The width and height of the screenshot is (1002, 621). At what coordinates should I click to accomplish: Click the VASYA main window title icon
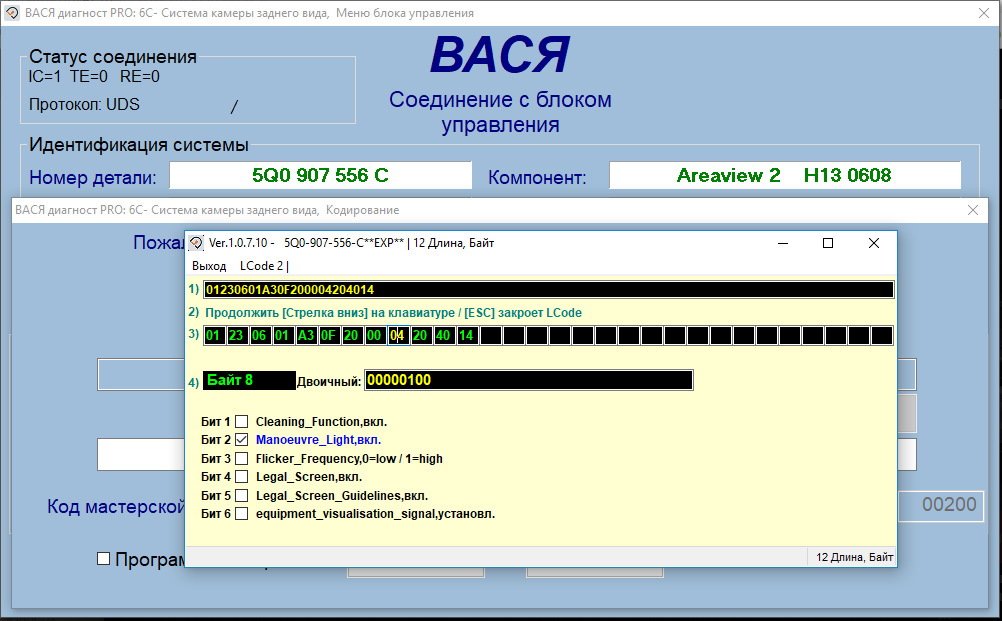(12, 13)
